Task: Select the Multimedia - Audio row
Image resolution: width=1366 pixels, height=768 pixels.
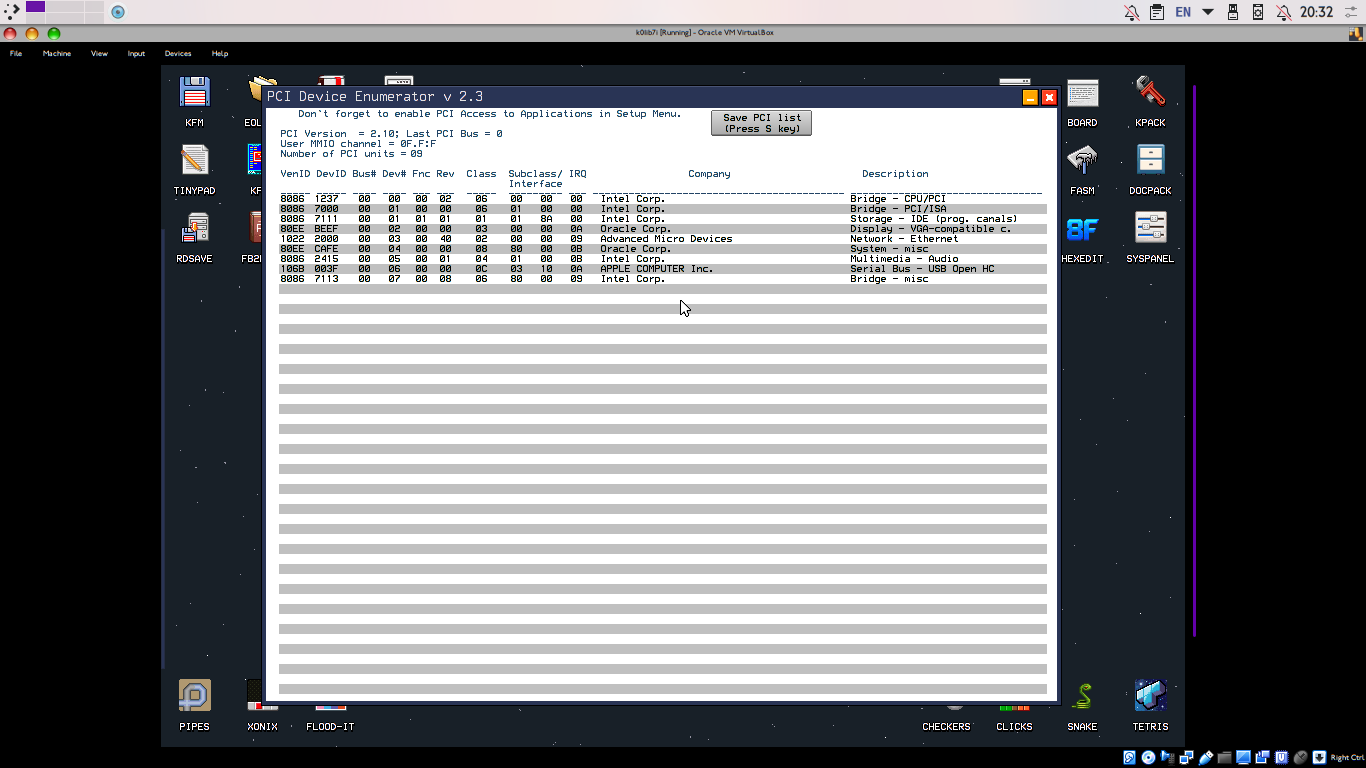Action: coord(663,259)
